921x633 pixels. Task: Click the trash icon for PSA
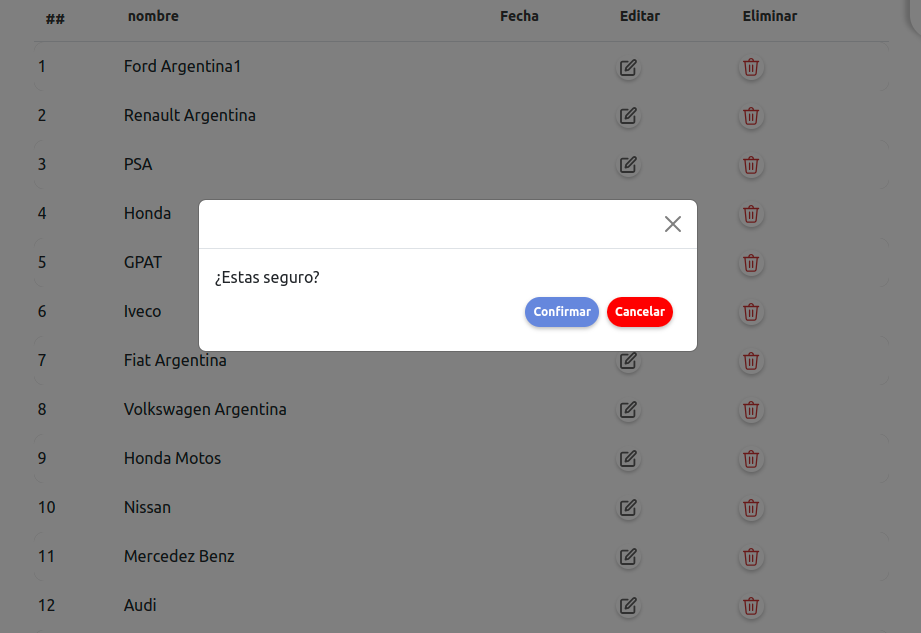pyautogui.click(x=751, y=165)
